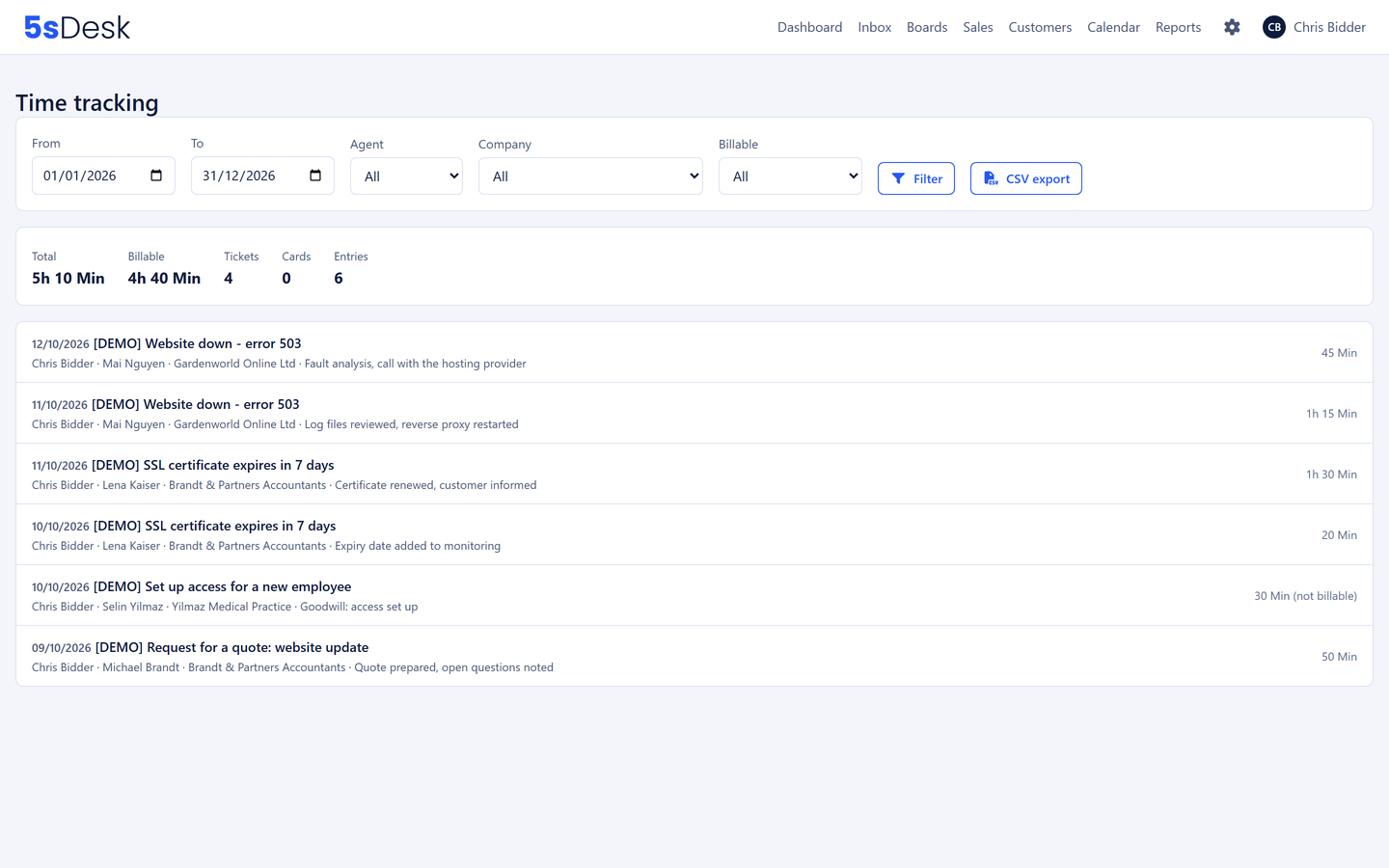Open the Reports menu item

(x=1179, y=27)
